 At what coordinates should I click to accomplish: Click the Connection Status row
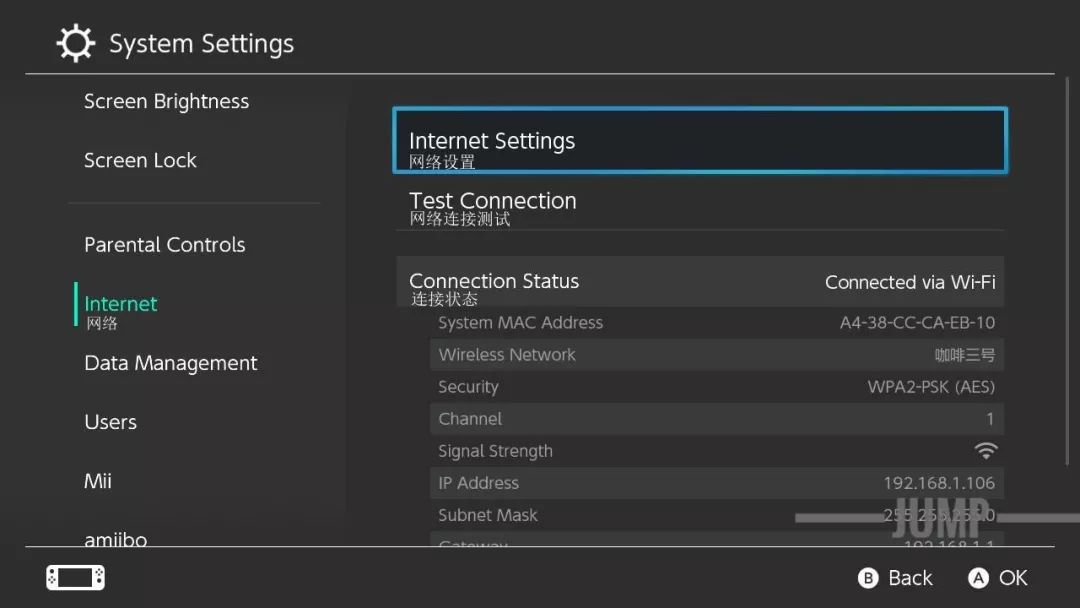[699, 282]
